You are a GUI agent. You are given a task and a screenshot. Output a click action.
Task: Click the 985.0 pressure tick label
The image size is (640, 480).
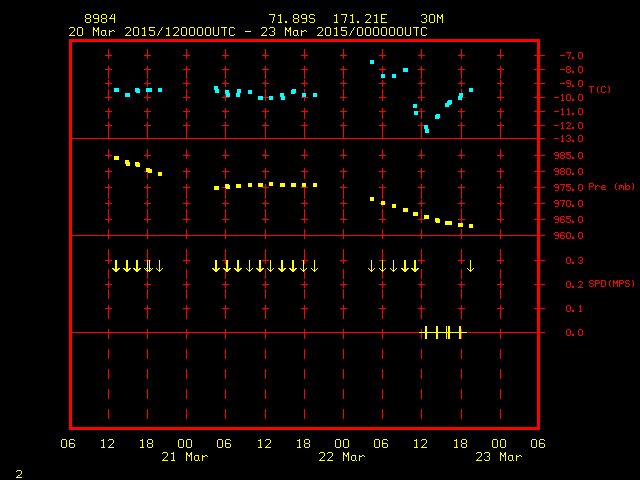[x=569, y=156]
